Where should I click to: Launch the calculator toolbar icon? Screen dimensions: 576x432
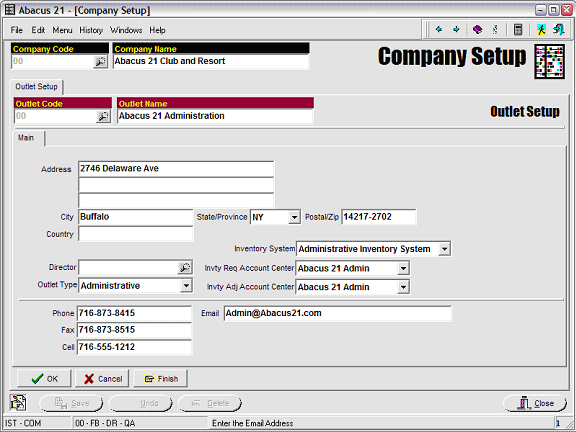[x=518, y=29]
